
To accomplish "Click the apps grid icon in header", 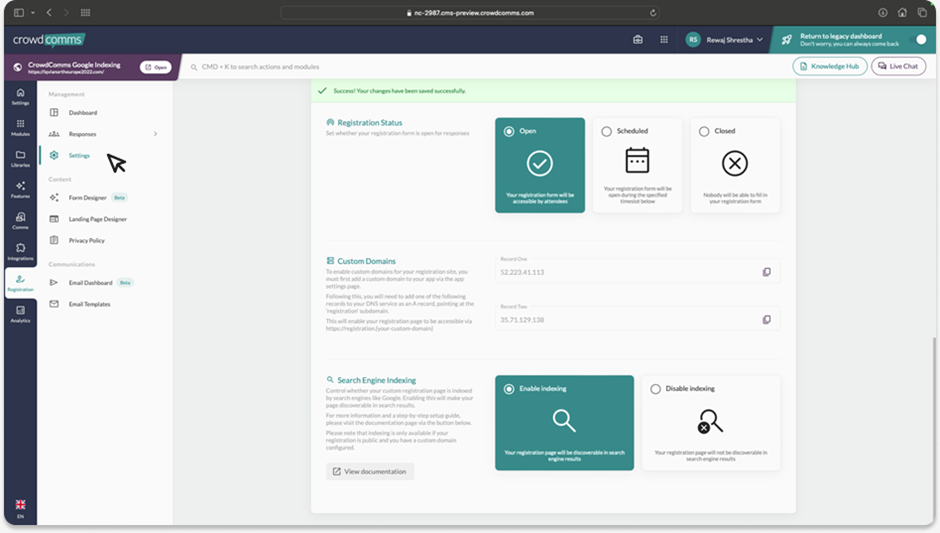I will tap(664, 40).
